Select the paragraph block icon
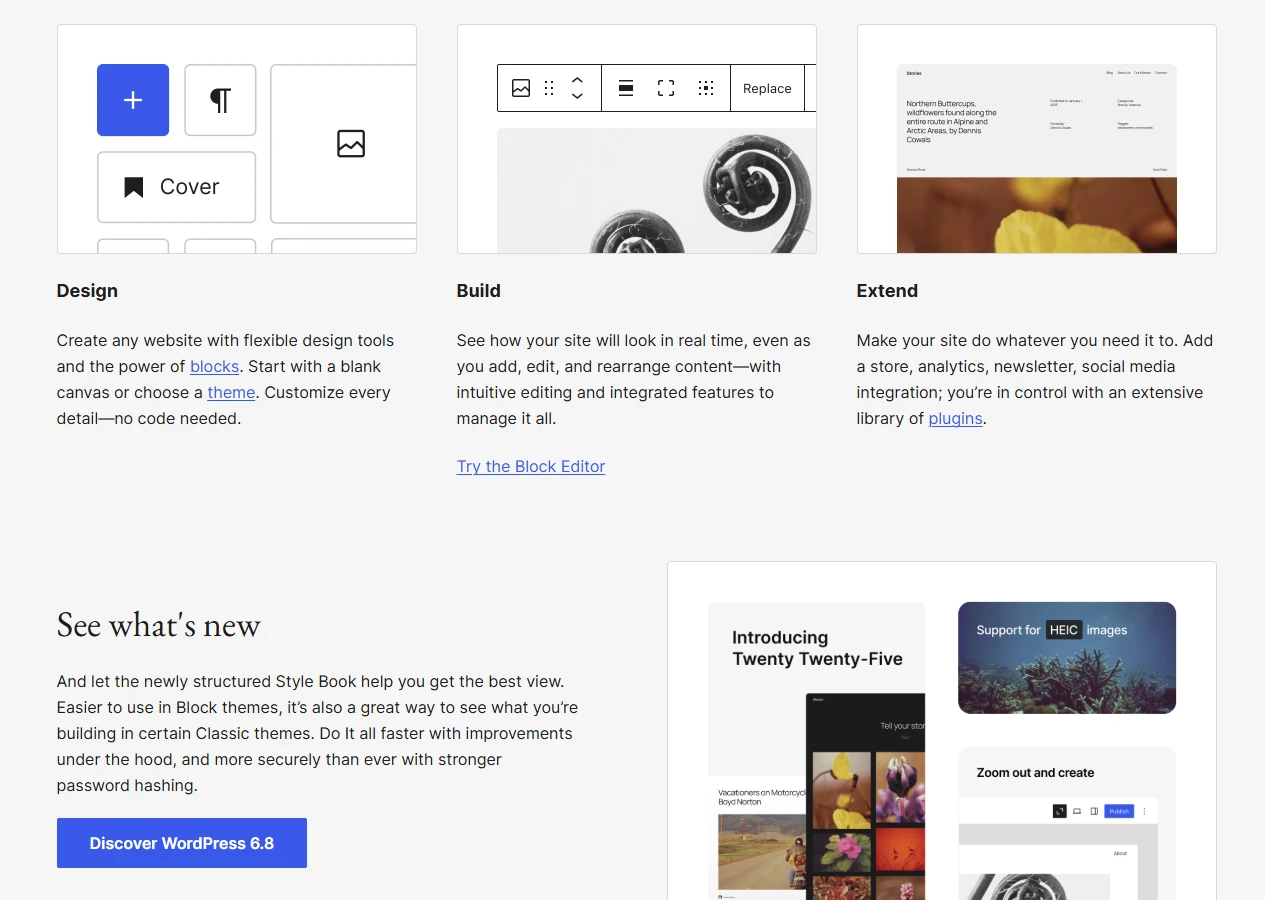Screen dimensions: 1265x900 point(220,100)
